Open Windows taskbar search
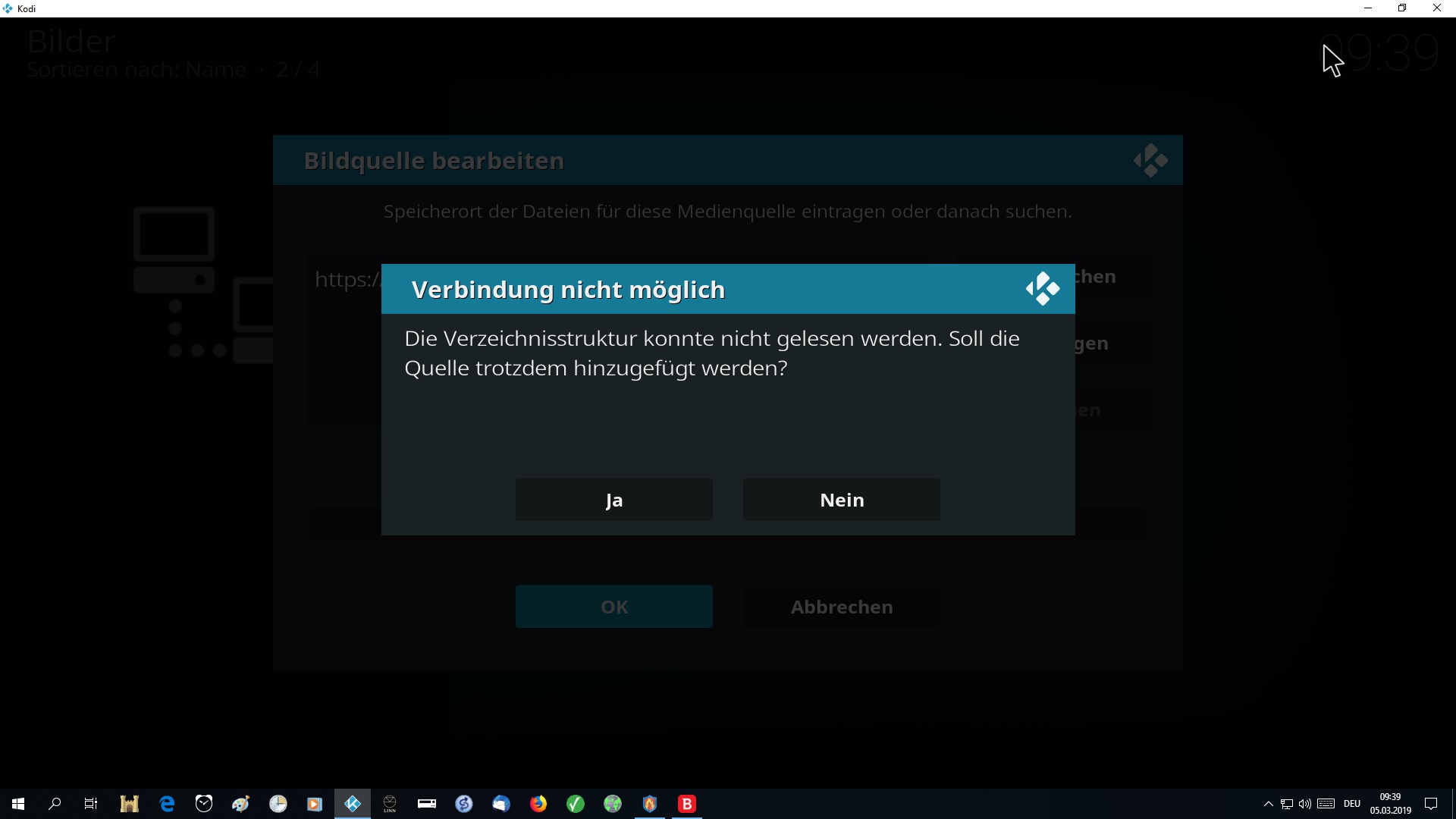Viewport: 1456px width, 819px height. pos(55,804)
